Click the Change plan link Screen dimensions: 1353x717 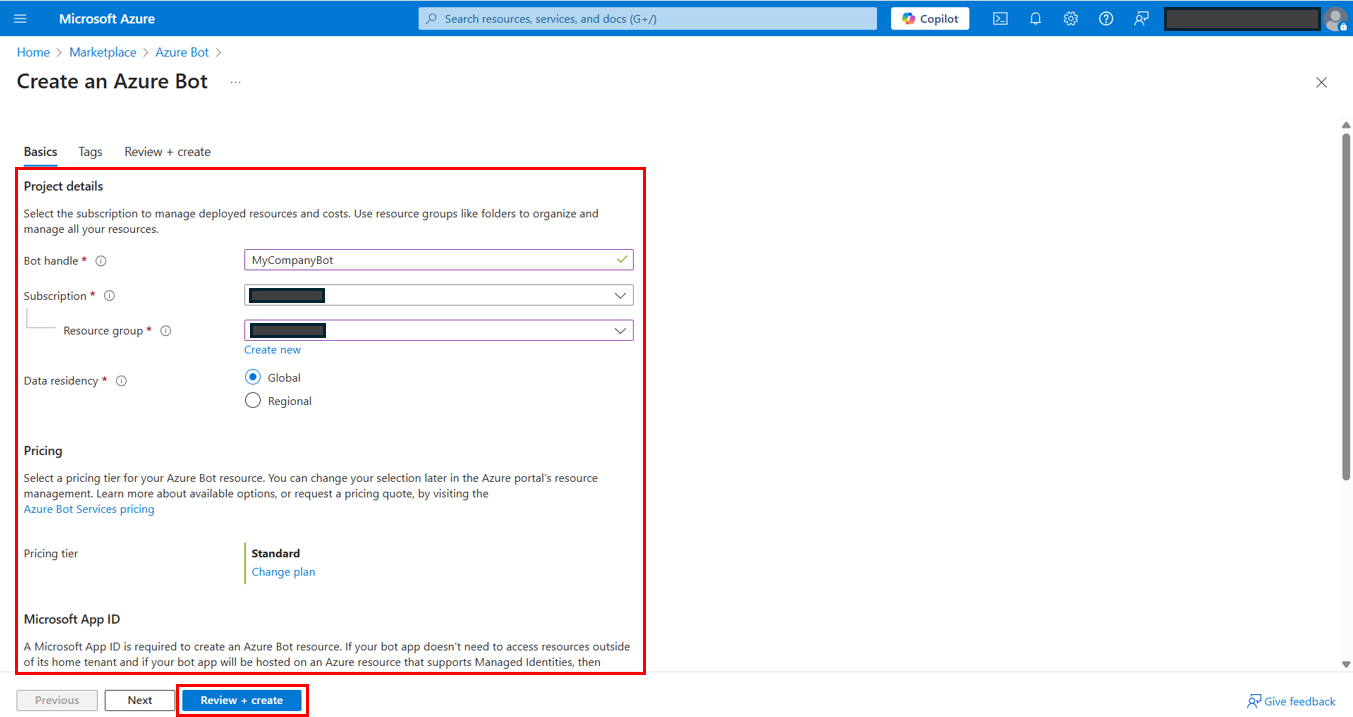coord(283,572)
